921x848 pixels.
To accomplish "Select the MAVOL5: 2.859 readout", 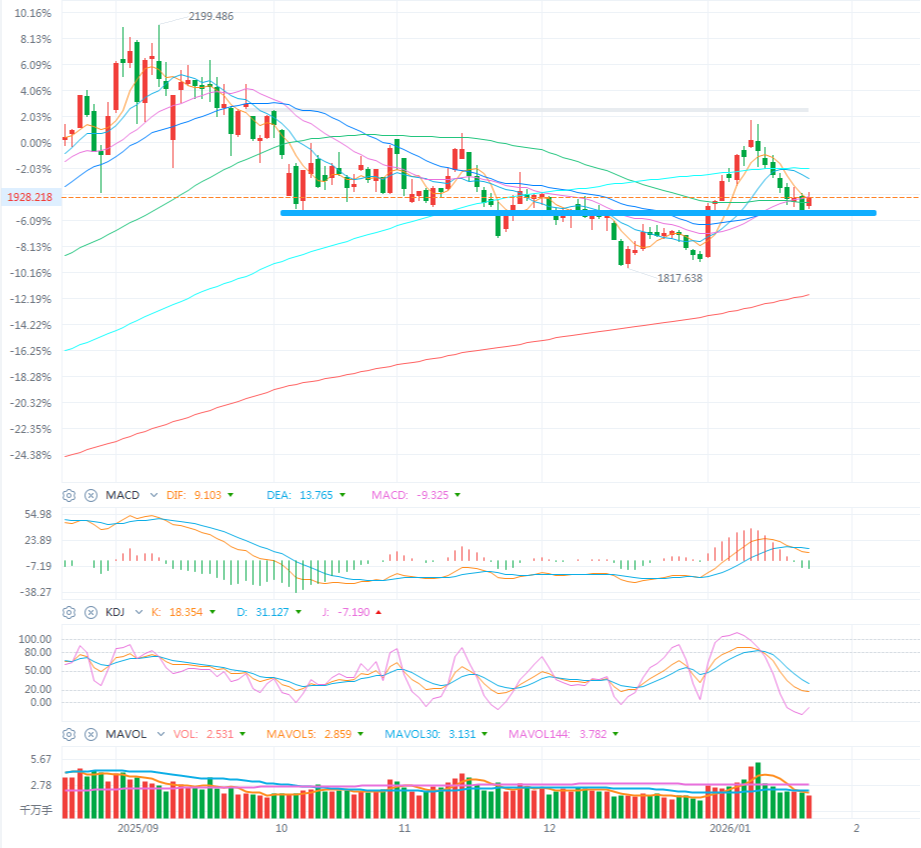I will 309,734.
